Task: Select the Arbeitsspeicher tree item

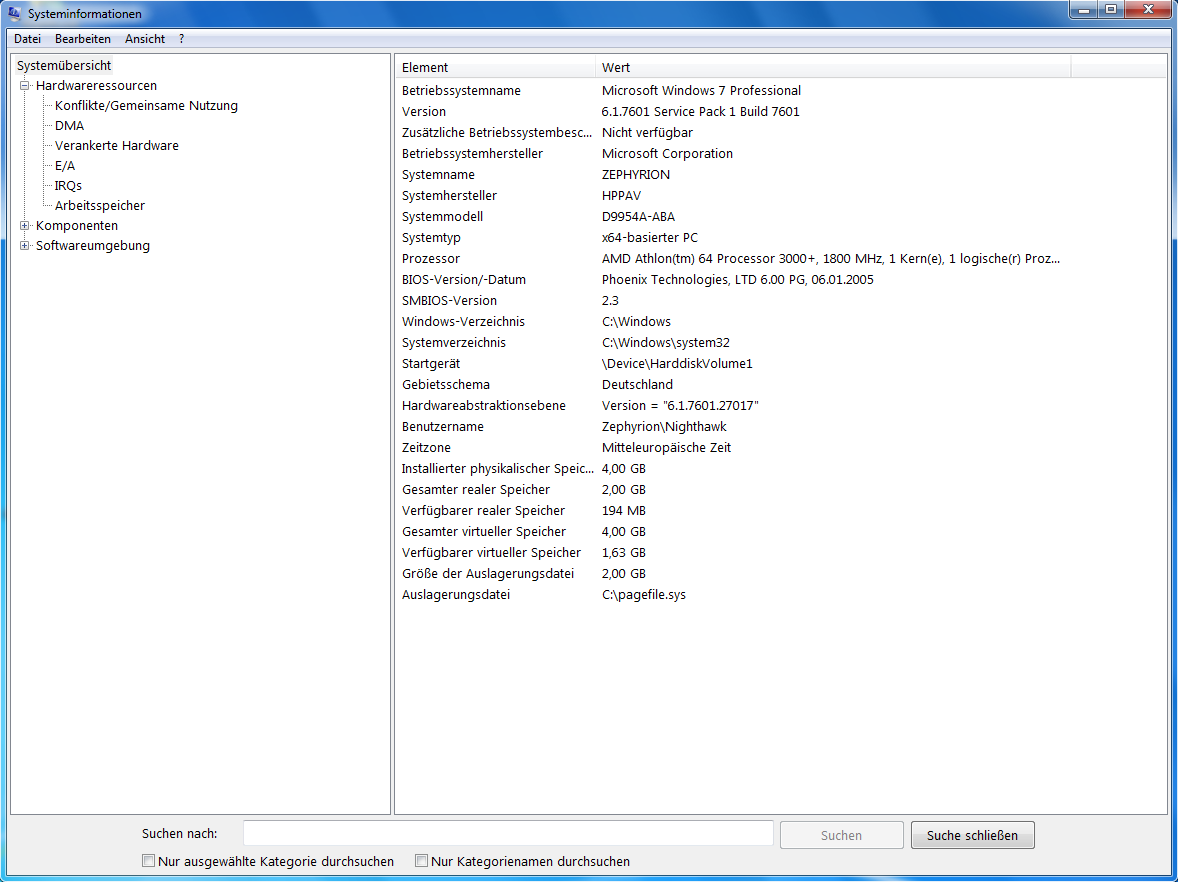Action: coord(100,206)
